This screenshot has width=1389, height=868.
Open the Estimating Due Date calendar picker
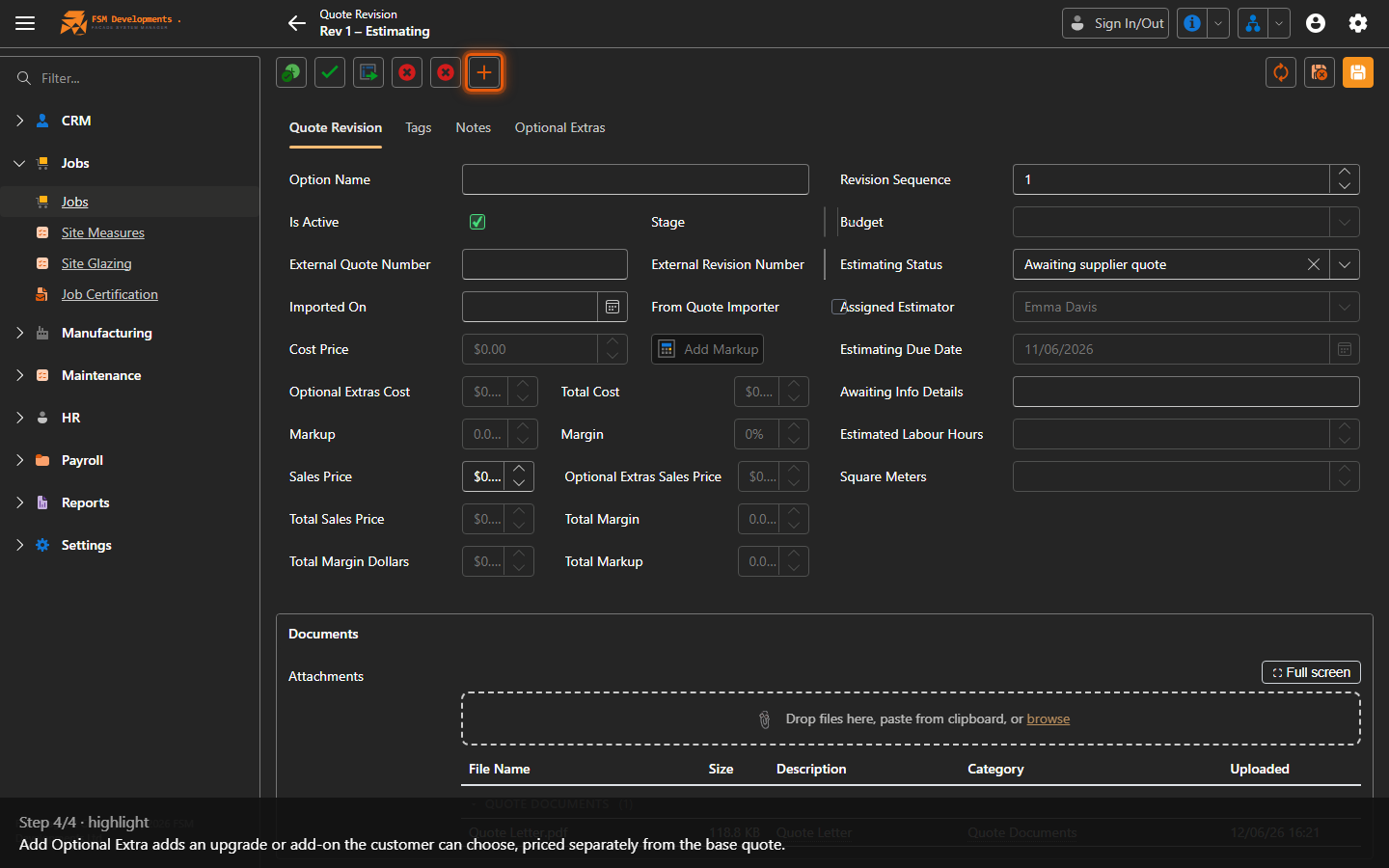(1345, 349)
